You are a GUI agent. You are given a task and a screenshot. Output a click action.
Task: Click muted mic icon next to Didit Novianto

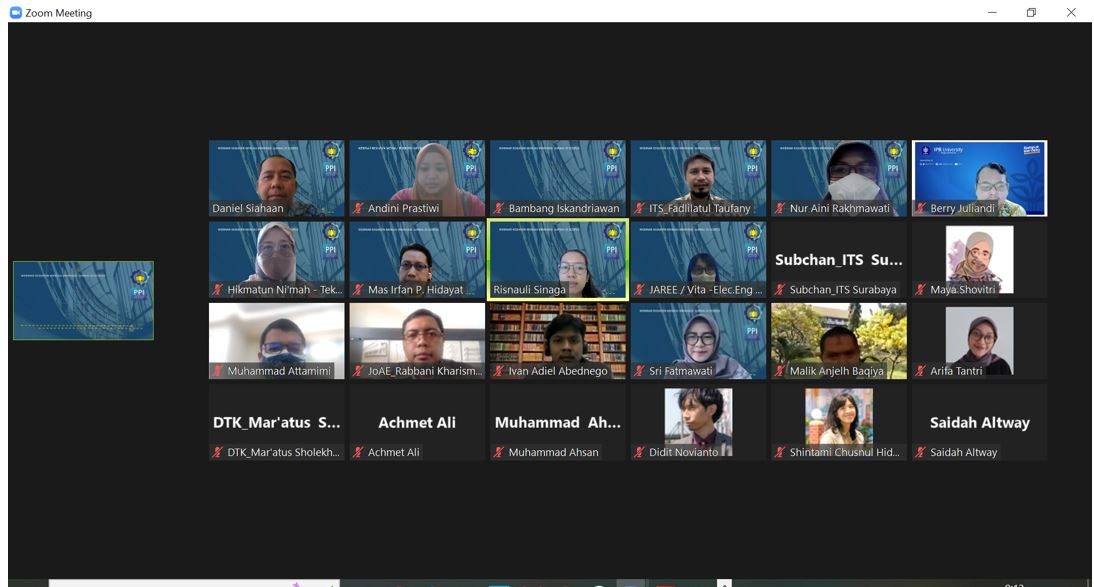pos(640,452)
